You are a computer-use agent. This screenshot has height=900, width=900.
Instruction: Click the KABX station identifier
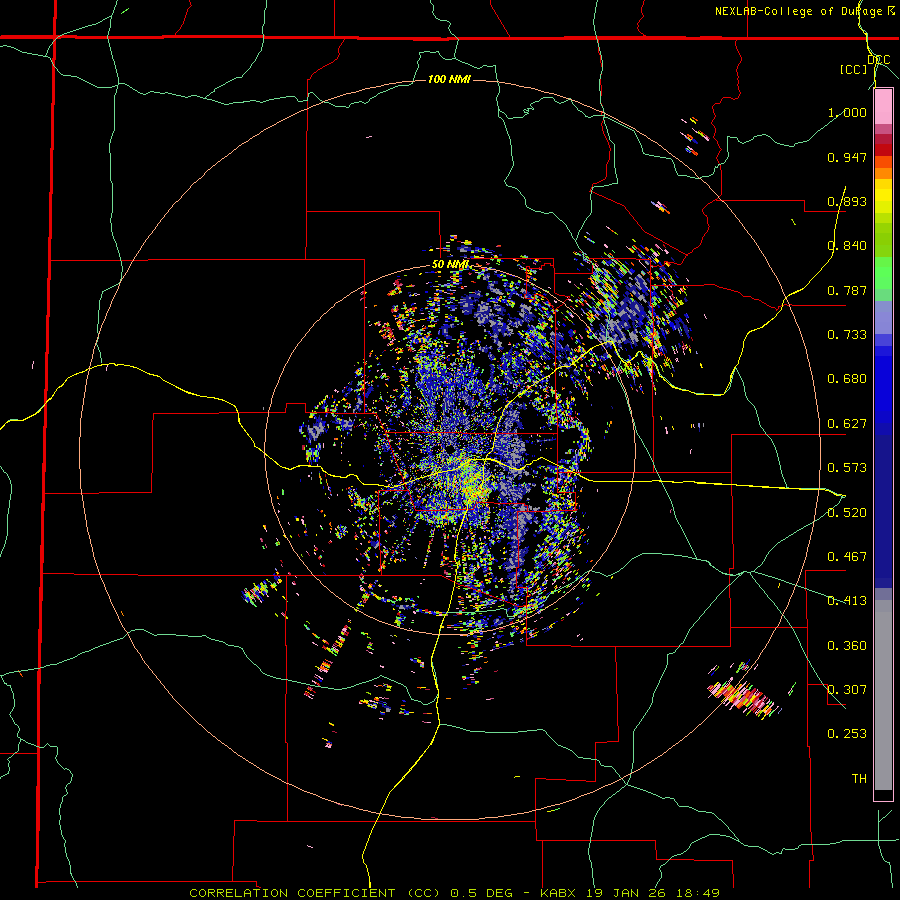[560, 893]
